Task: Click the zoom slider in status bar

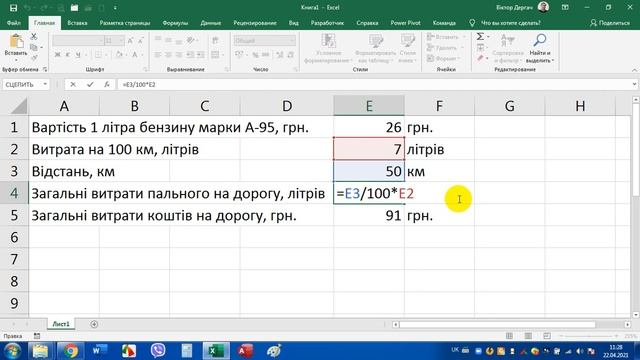Action: pyautogui.click(x=589, y=336)
